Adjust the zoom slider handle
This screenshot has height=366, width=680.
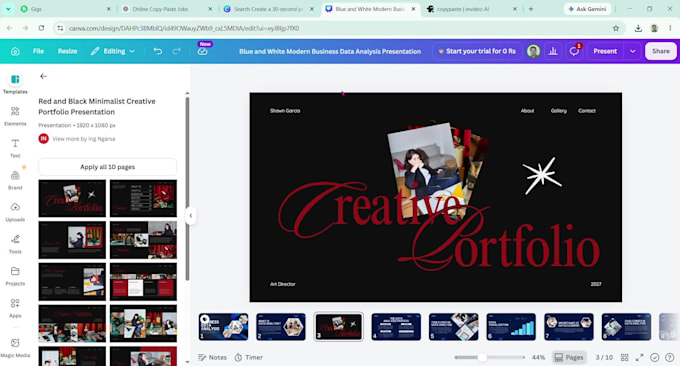(x=482, y=357)
